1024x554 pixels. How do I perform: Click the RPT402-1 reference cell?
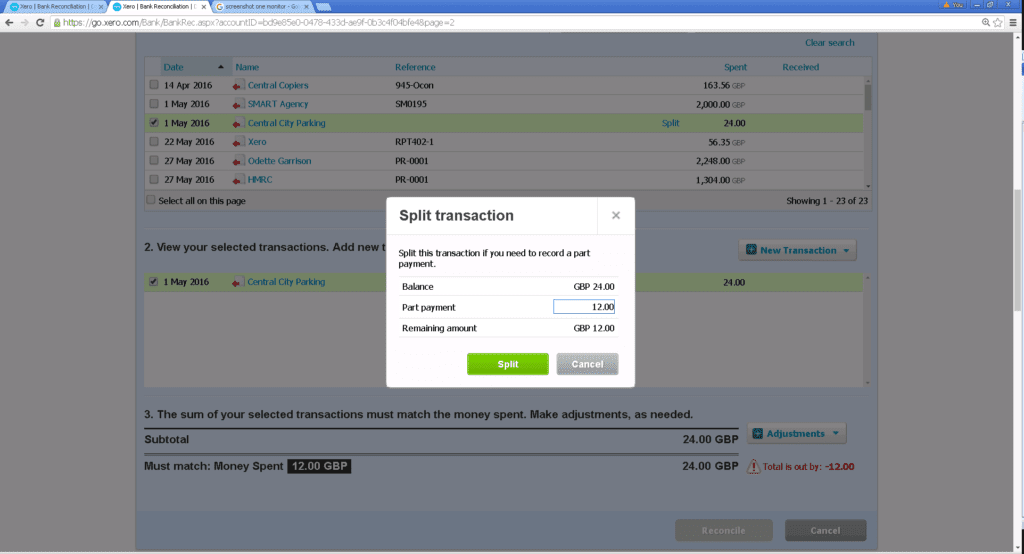(414, 142)
